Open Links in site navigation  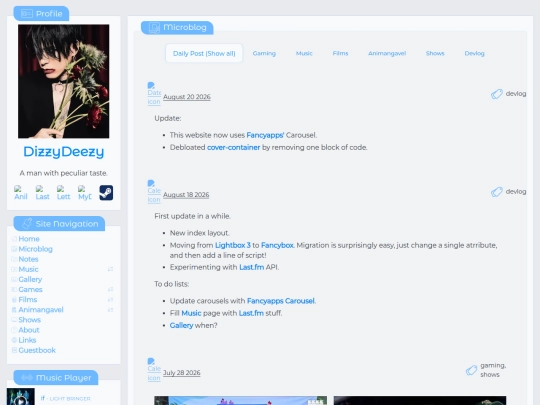pyautogui.click(x=27, y=340)
